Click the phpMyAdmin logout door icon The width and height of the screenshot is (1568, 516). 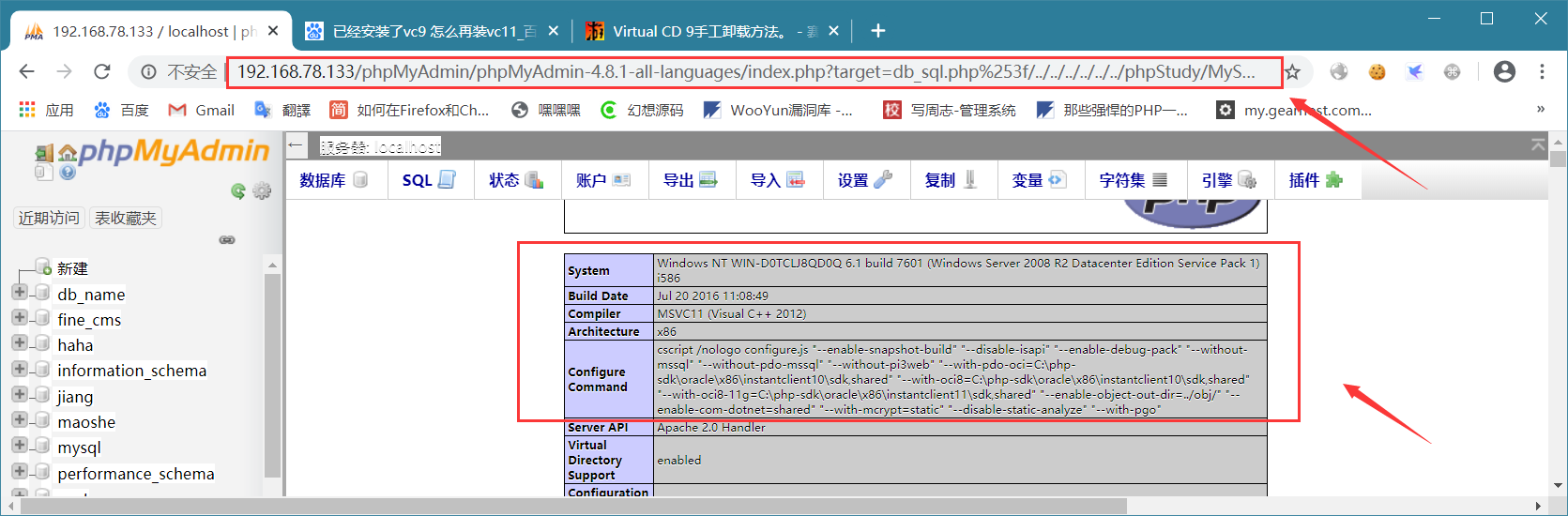click(x=44, y=153)
